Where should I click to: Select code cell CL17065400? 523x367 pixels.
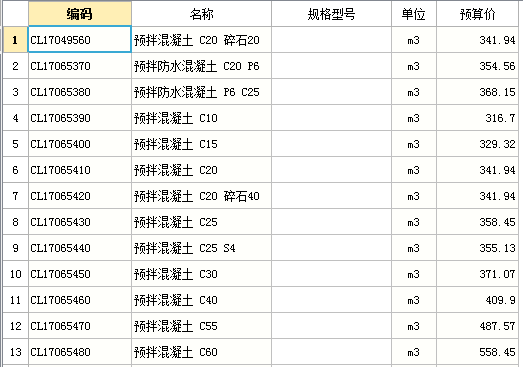point(80,144)
